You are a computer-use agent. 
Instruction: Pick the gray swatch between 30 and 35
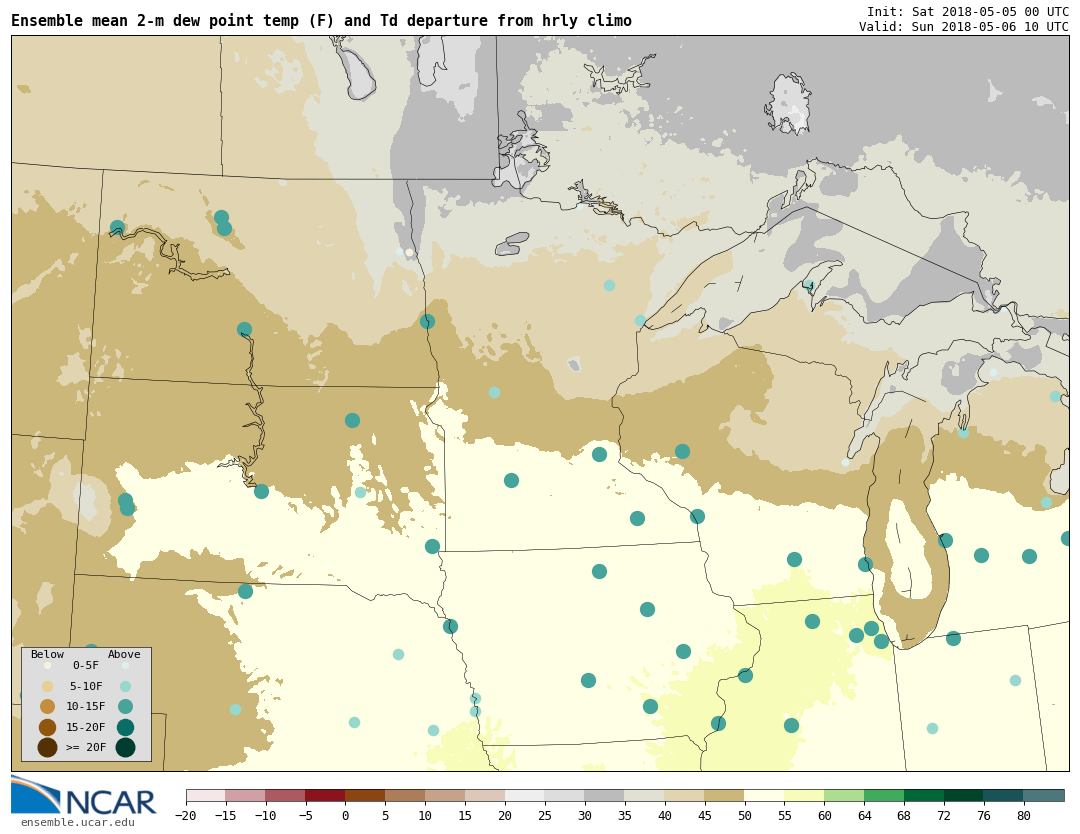pos(604,796)
